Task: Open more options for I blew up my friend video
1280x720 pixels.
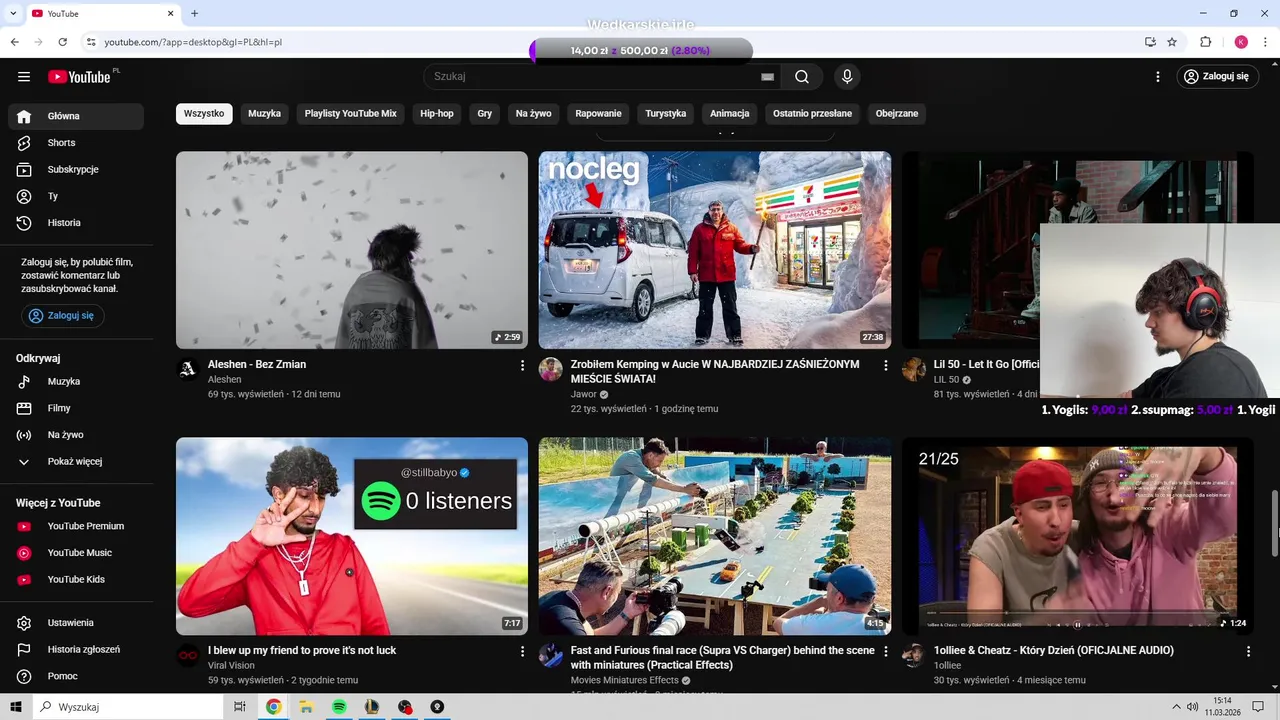Action: tap(522, 651)
